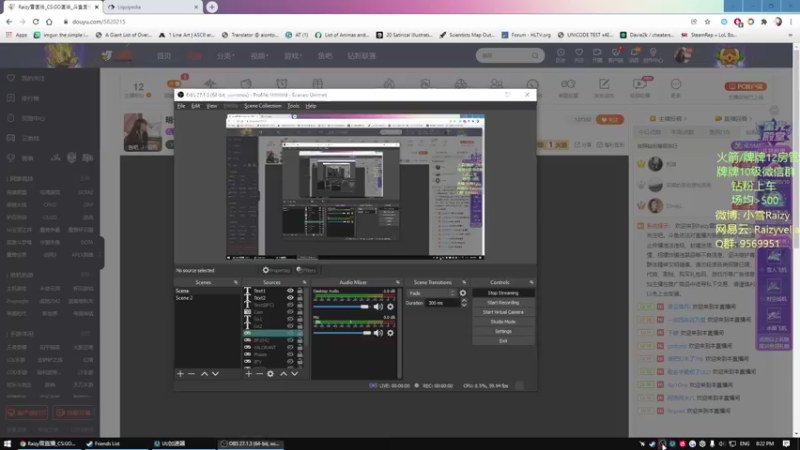Toggle the lock on the VALORANT source
The image size is (800, 450).
click(x=299, y=347)
